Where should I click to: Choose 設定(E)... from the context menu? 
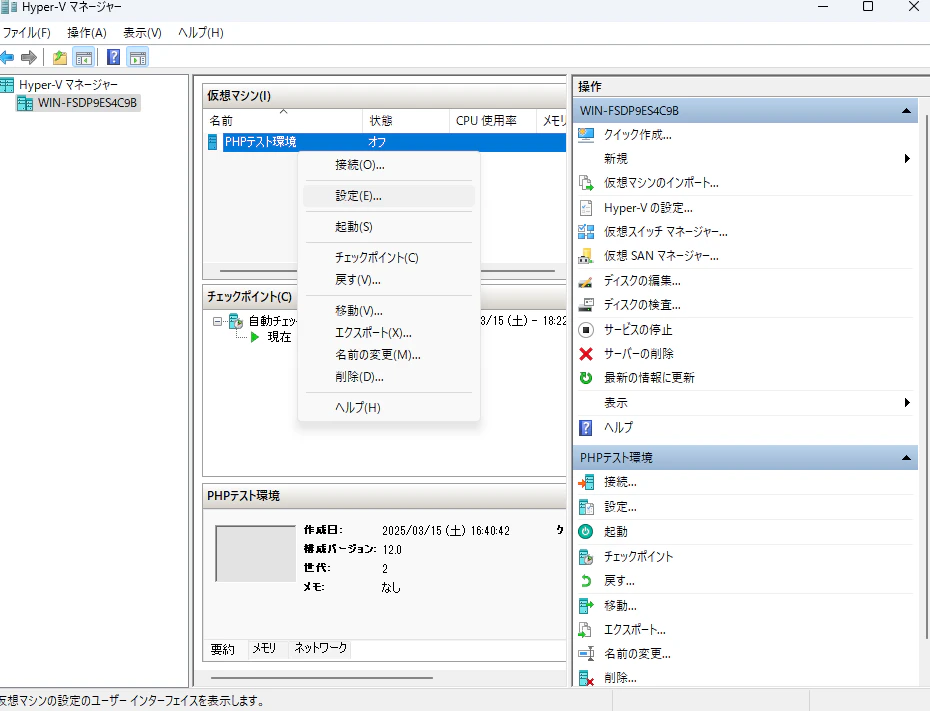[389, 196]
